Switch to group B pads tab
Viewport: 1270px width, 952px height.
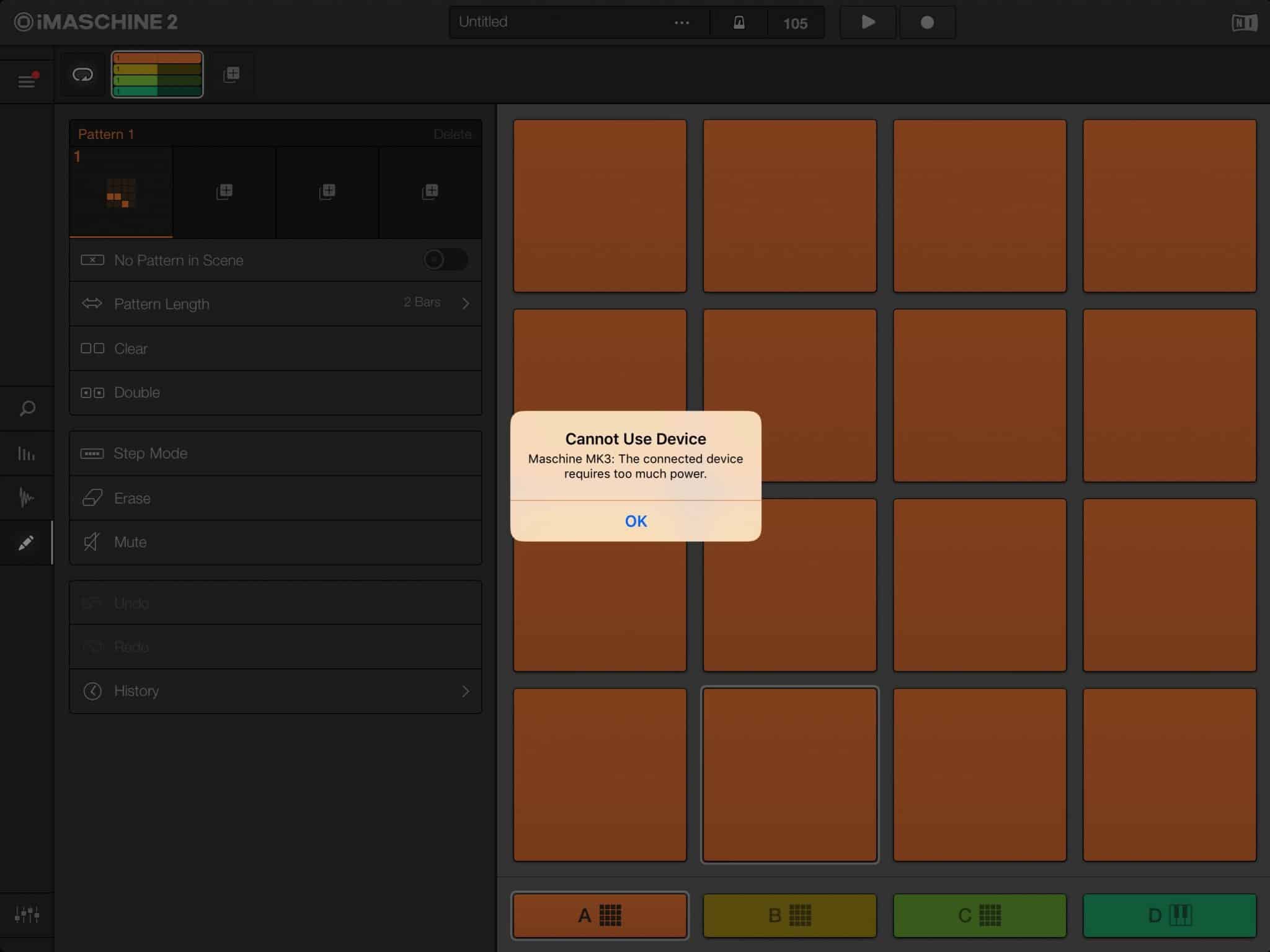pyautogui.click(x=789, y=915)
